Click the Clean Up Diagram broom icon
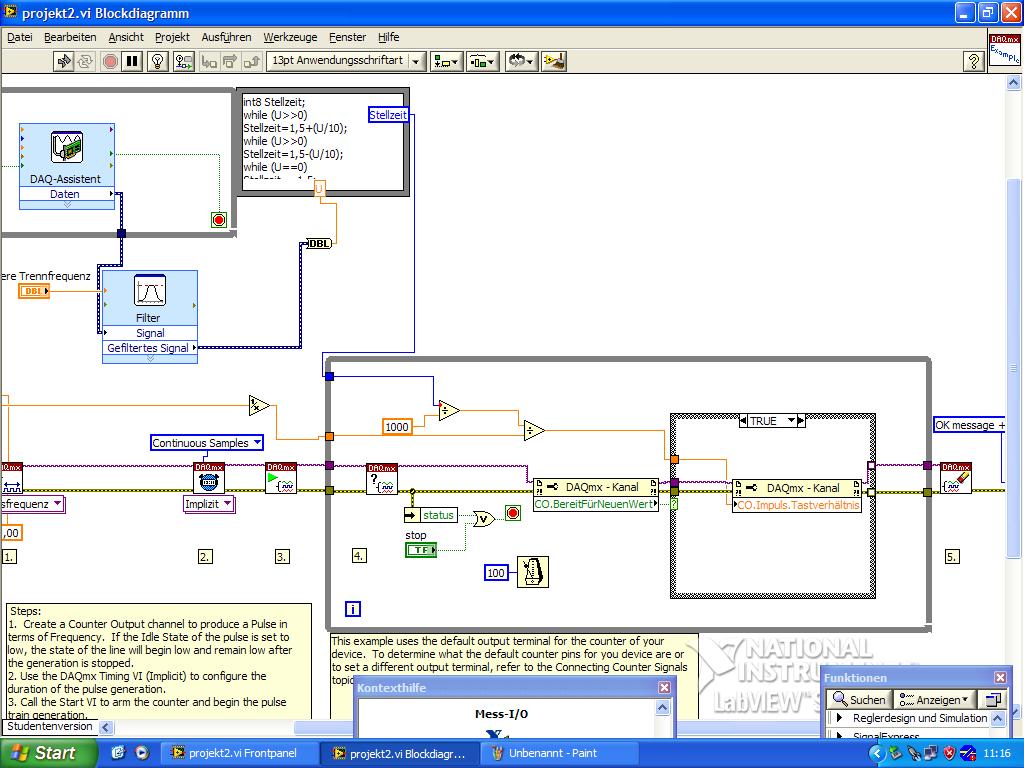 [554, 61]
